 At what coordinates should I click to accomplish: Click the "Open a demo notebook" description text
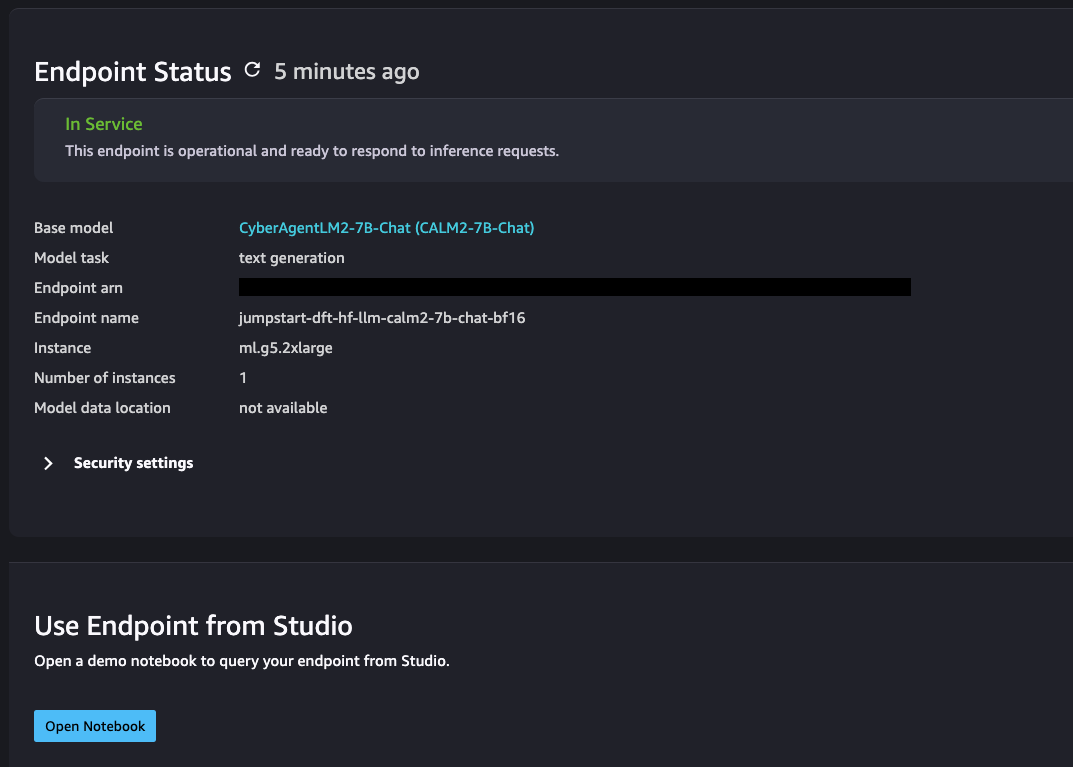point(242,661)
